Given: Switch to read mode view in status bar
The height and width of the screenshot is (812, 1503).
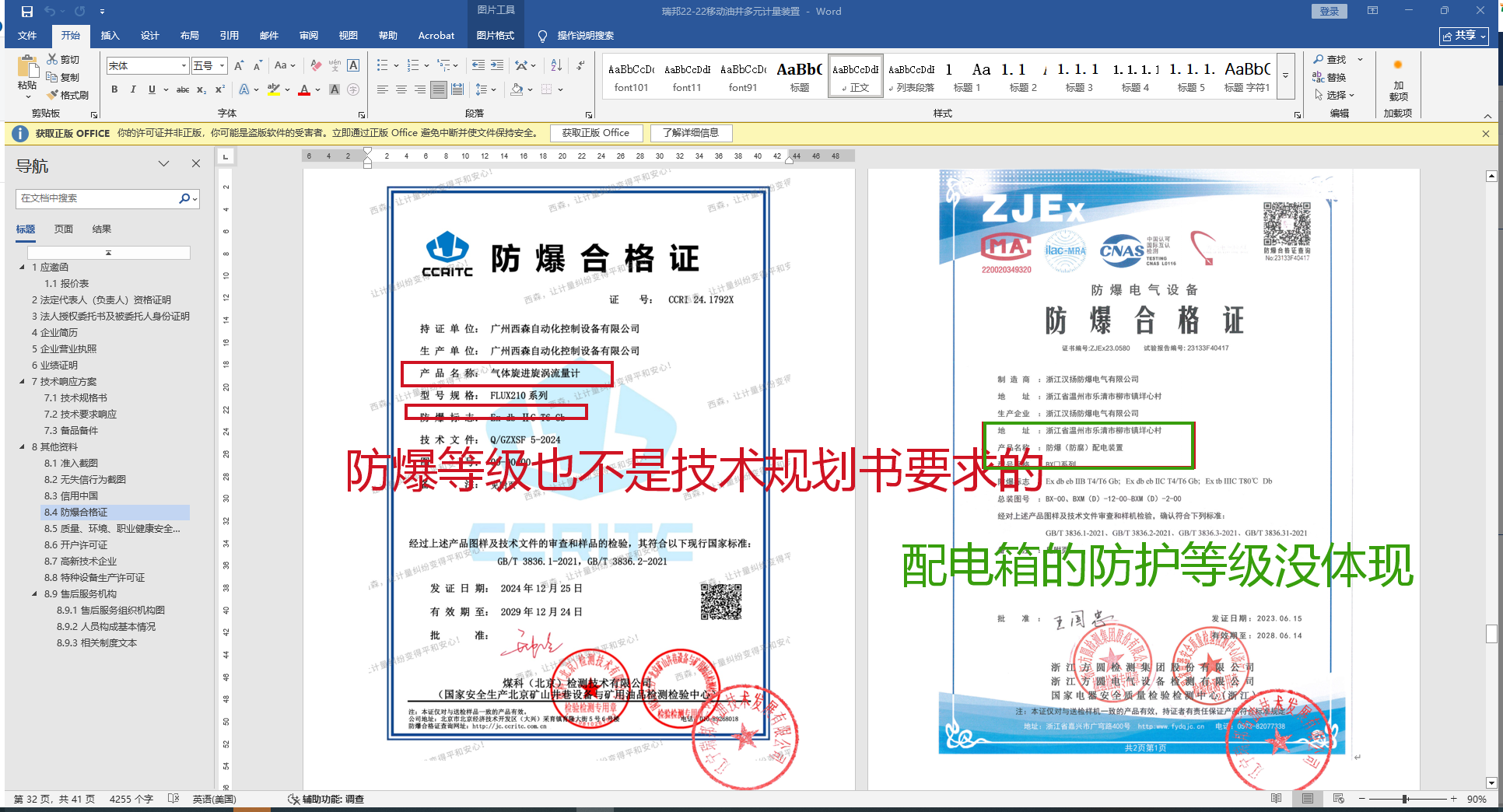Looking at the screenshot, I should click(x=1277, y=799).
